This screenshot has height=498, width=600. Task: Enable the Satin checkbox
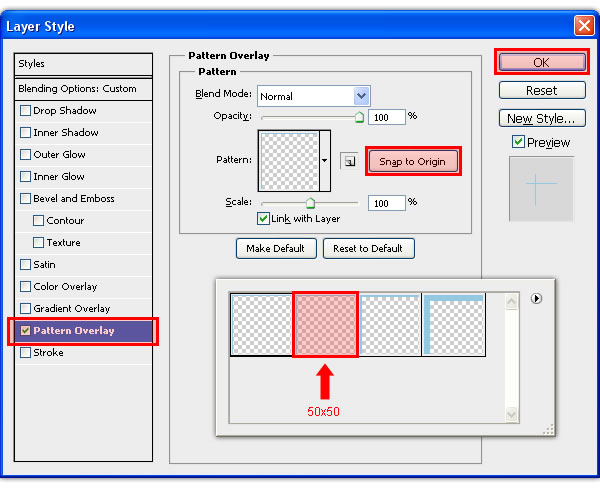(x=25, y=265)
